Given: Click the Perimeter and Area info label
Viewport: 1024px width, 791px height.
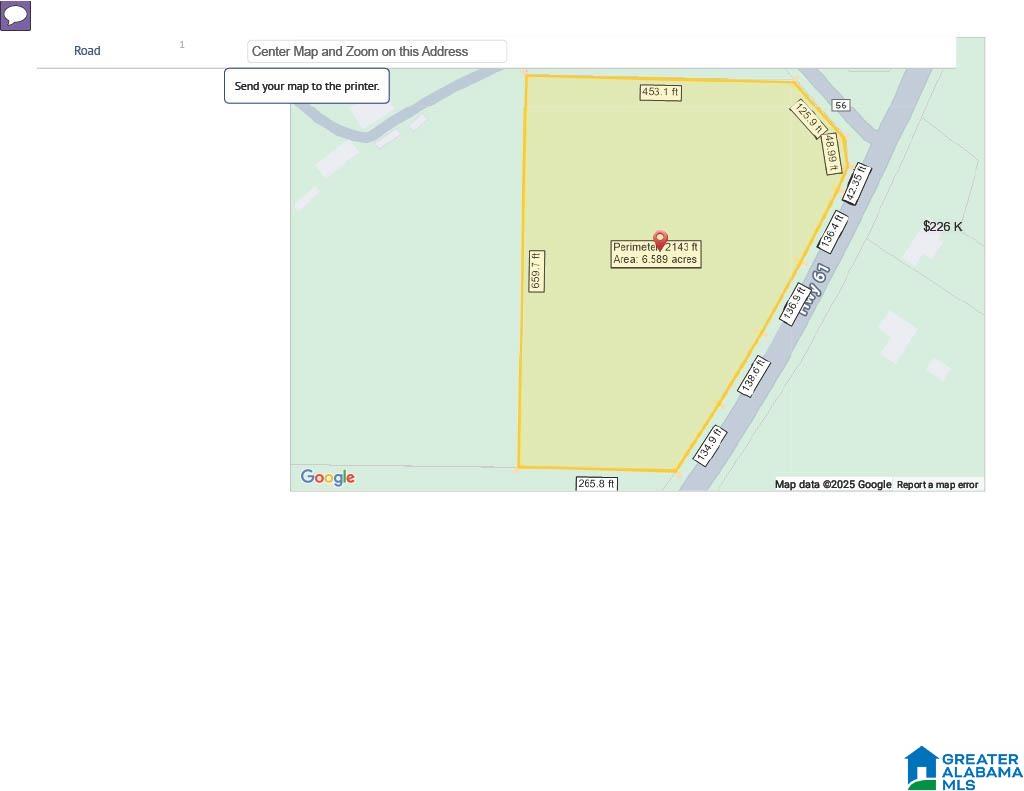Looking at the screenshot, I should tap(656, 254).
